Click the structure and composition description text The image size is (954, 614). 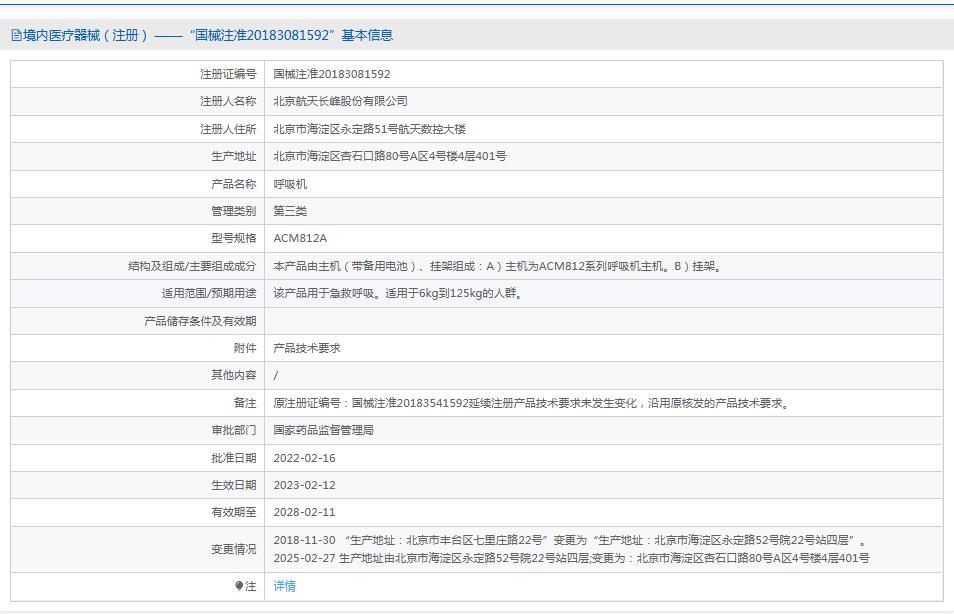pyautogui.click(x=497, y=266)
